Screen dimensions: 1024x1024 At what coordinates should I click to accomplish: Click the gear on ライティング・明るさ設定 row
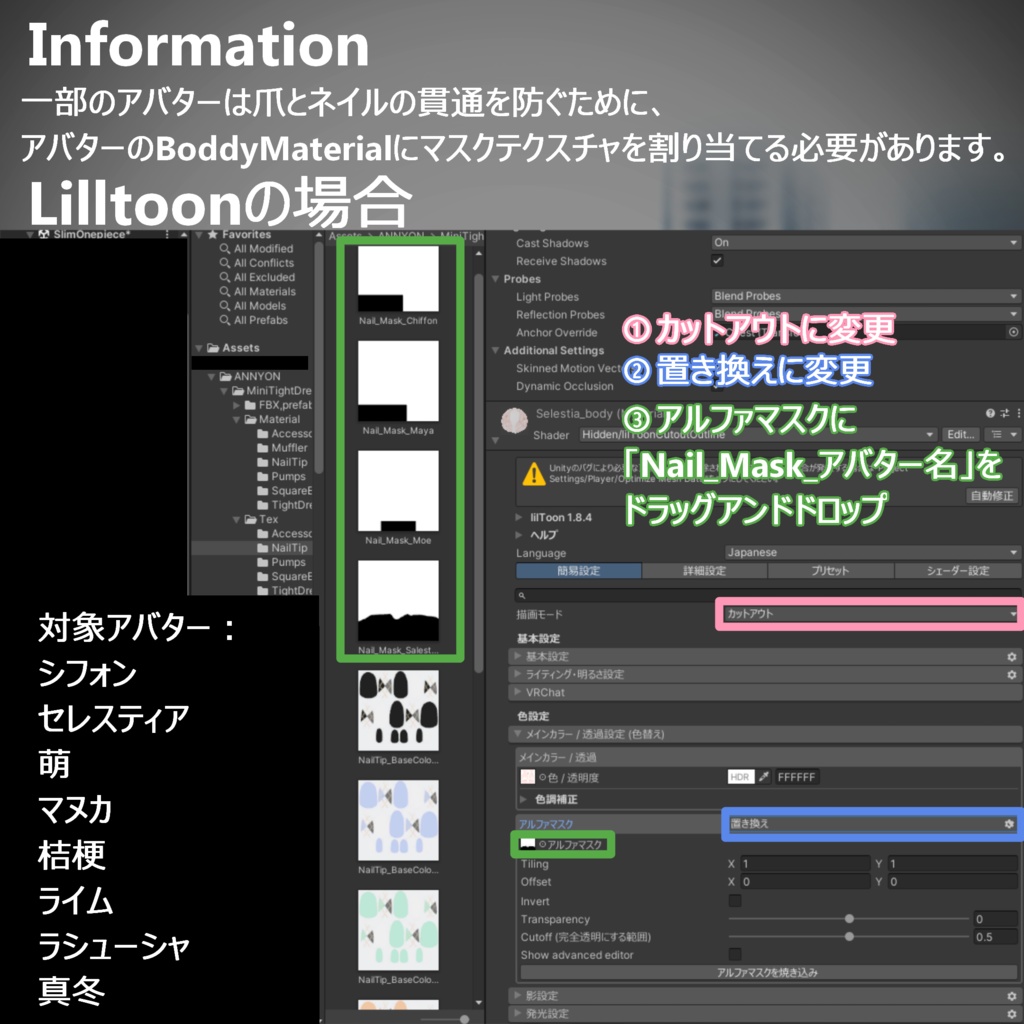tap(1012, 674)
